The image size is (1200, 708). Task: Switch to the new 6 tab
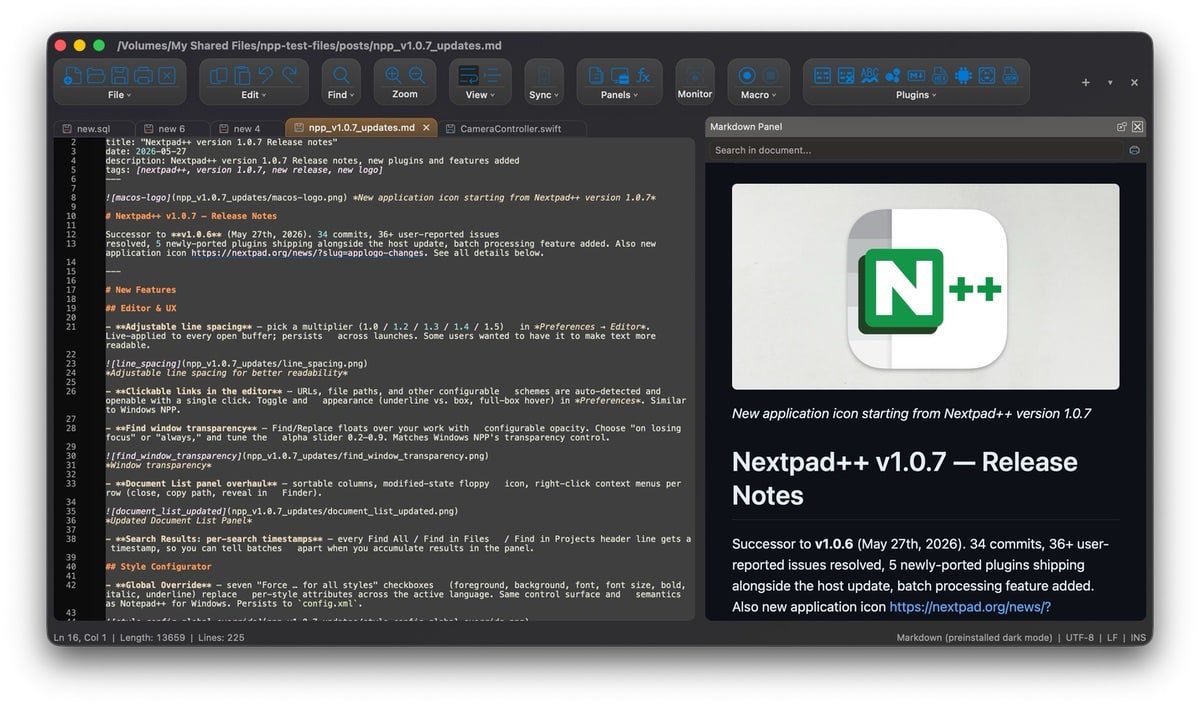pos(172,128)
